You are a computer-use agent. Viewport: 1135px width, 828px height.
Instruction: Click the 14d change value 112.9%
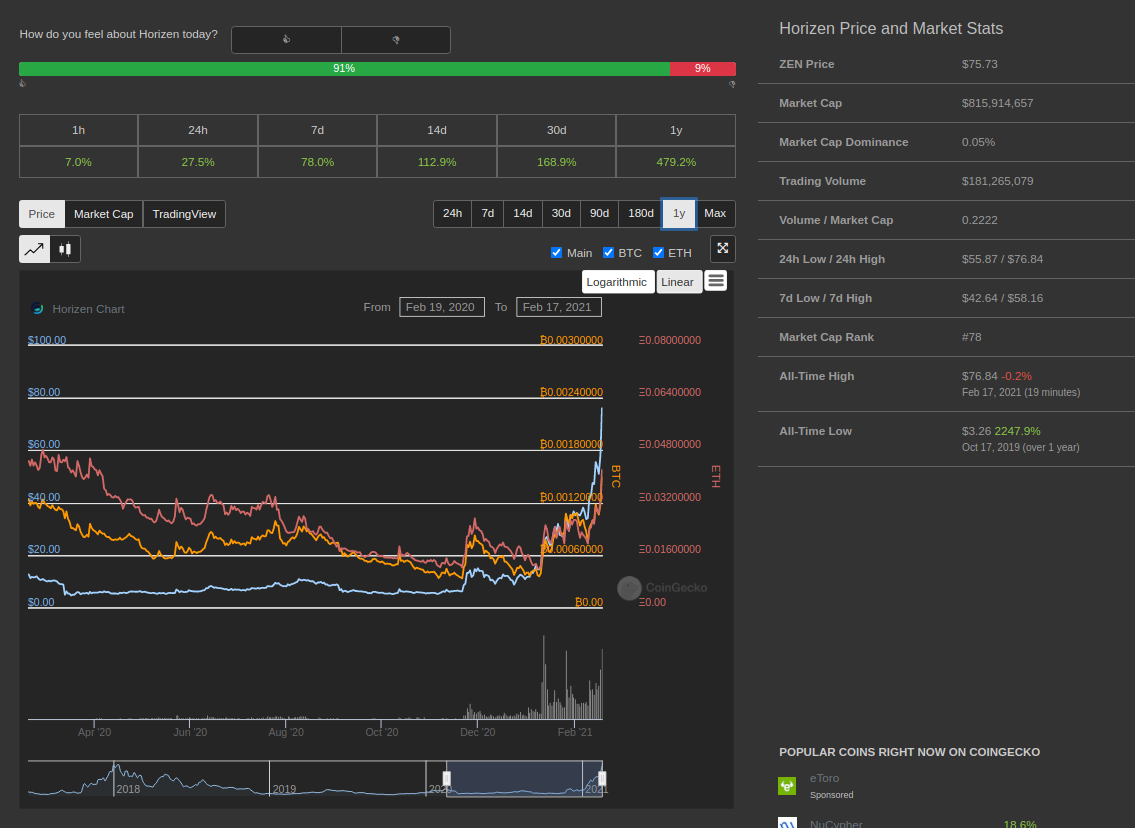pos(436,162)
